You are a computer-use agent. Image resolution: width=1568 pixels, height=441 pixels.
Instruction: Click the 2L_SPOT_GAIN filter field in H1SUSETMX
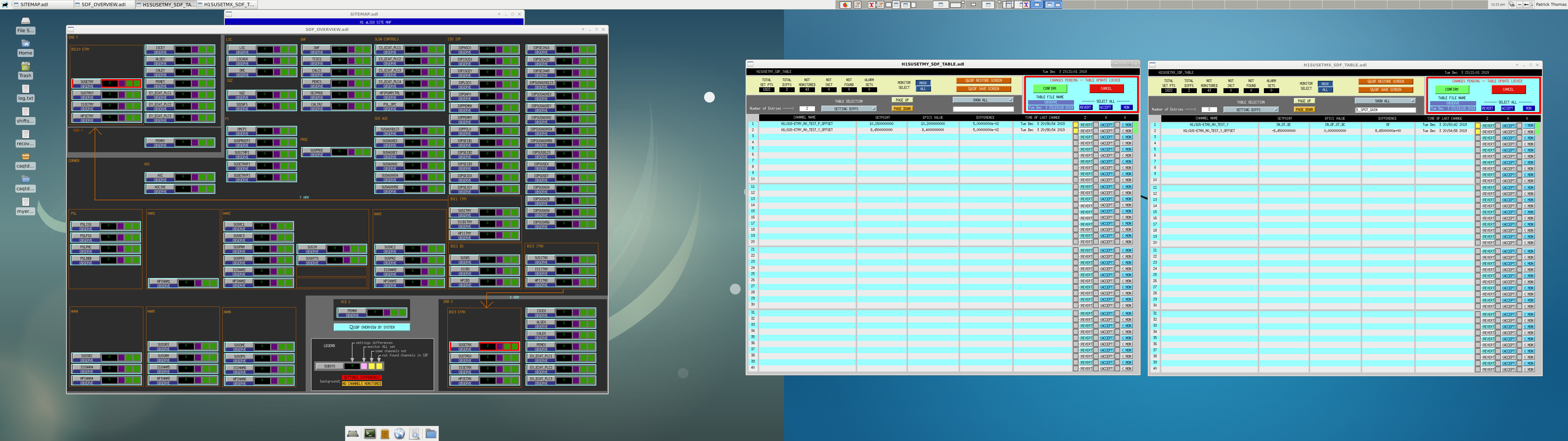click(1385, 110)
